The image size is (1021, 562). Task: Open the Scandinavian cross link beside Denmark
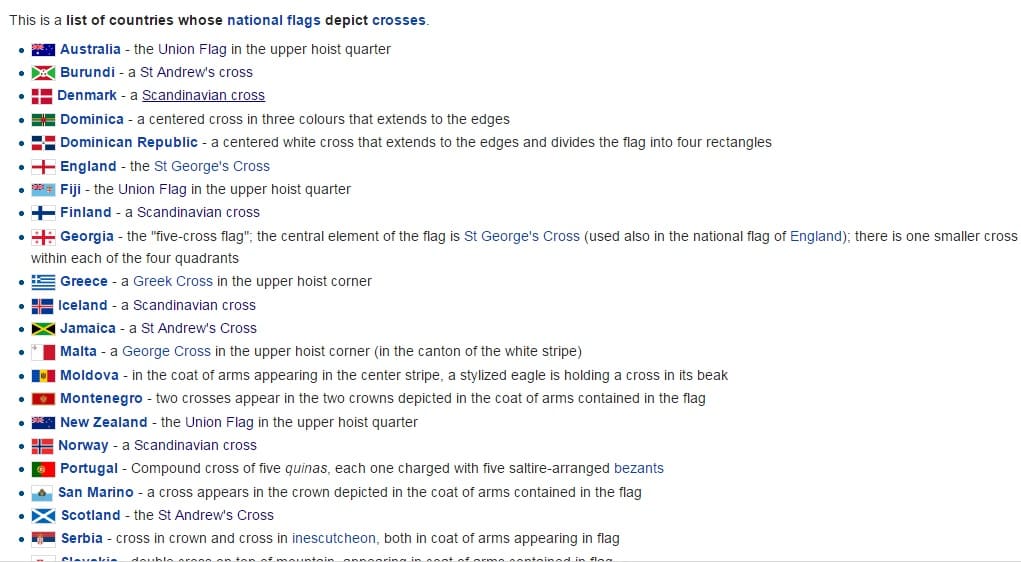point(203,96)
